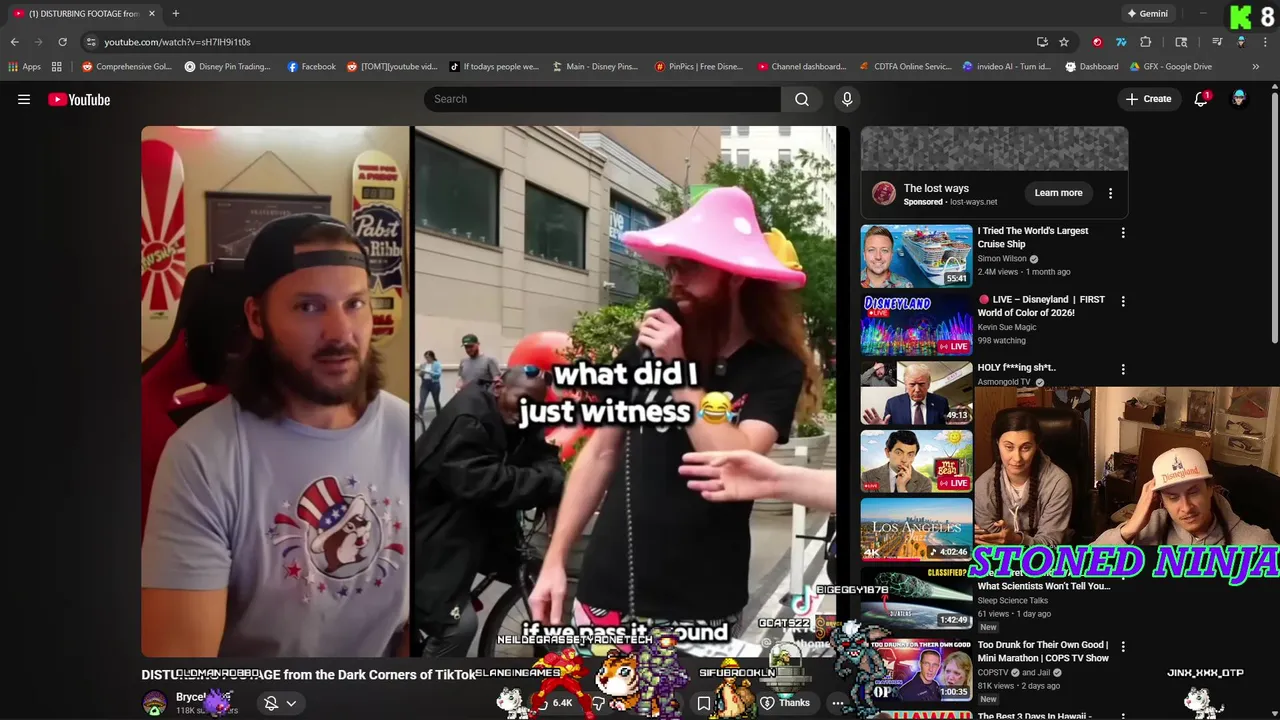Open the Gemini button in title bar
Viewport: 1280px width, 720px height.
1147,13
